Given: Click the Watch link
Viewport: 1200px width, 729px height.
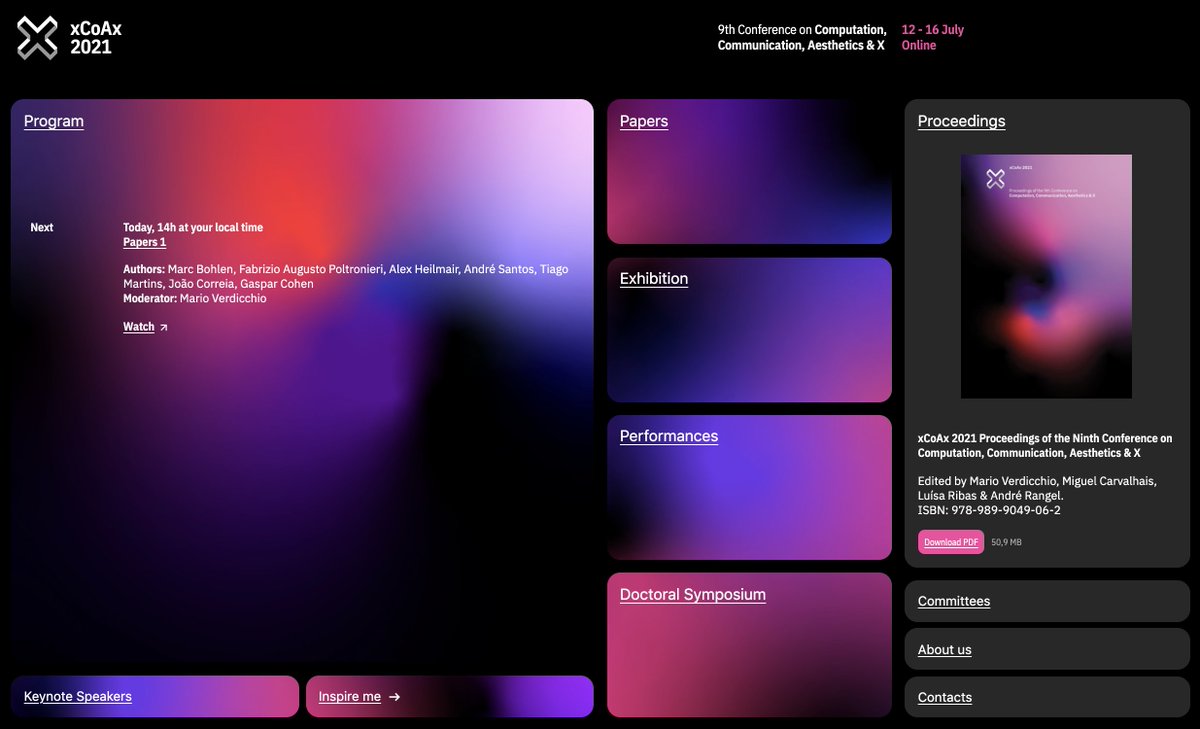Looking at the screenshot, I should pyautogui.click(x=139, y=327).
